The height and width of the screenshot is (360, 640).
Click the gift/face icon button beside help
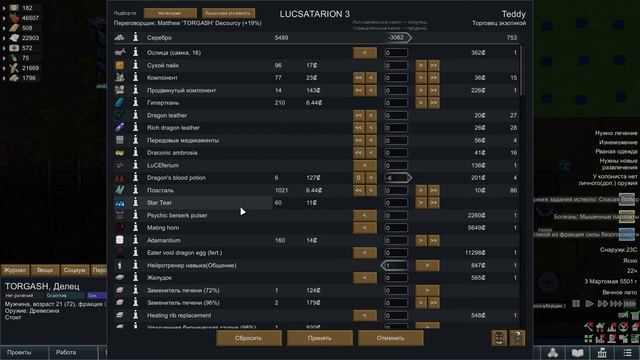[499, 338]
